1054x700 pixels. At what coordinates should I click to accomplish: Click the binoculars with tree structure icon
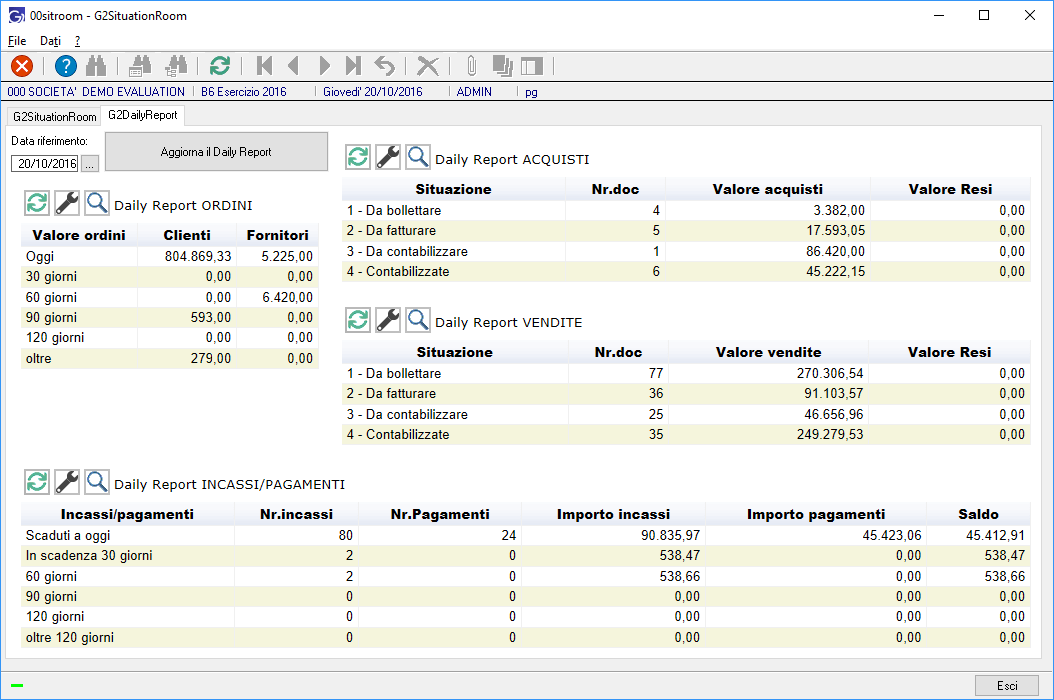point(176,66)
